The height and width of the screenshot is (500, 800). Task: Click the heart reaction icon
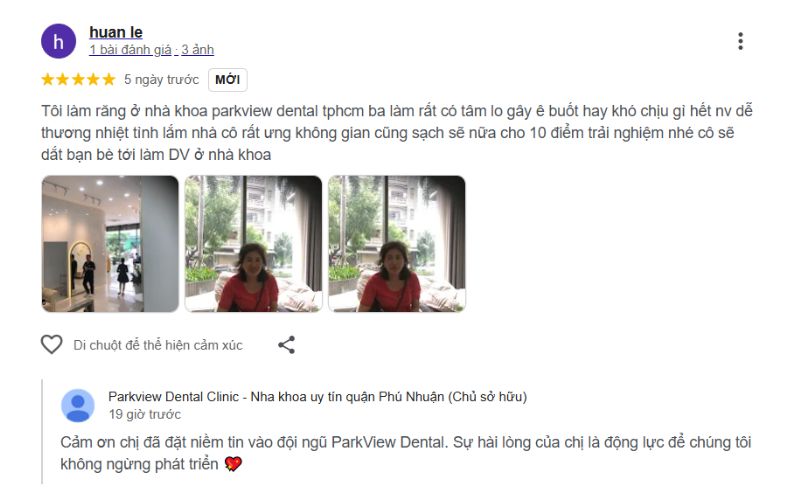52,344
